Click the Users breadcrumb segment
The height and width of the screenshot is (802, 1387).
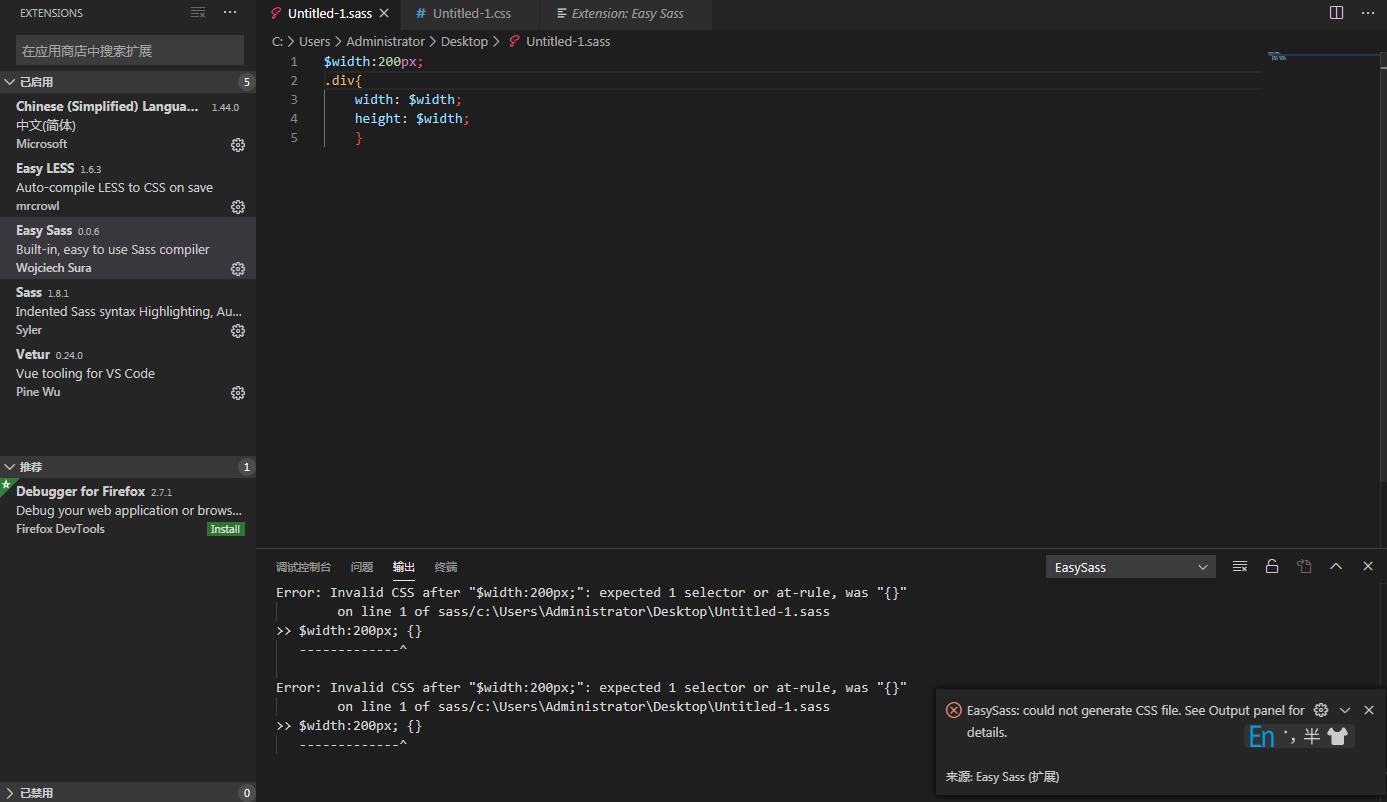point(314,41)
